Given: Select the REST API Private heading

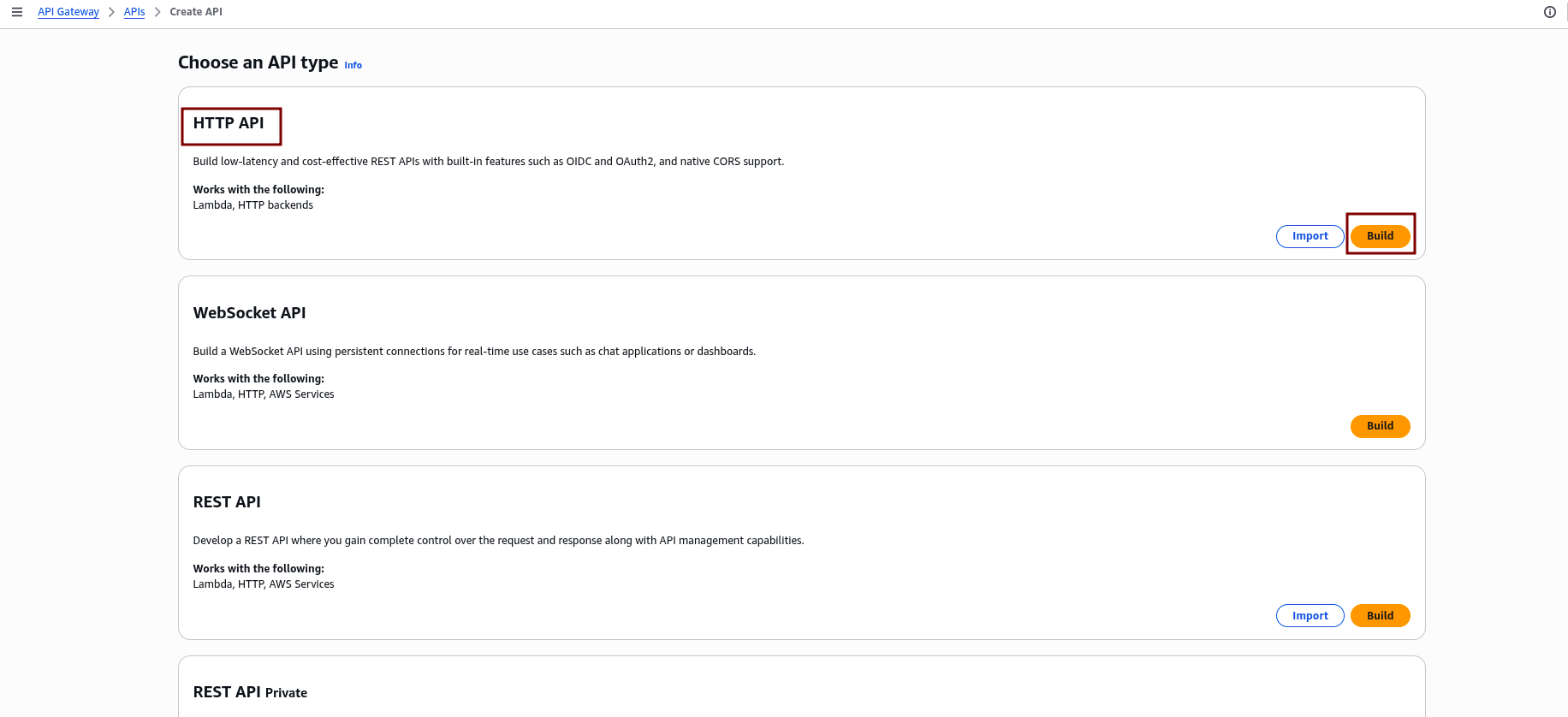Looking at the screenshot, I should [250, 692].
